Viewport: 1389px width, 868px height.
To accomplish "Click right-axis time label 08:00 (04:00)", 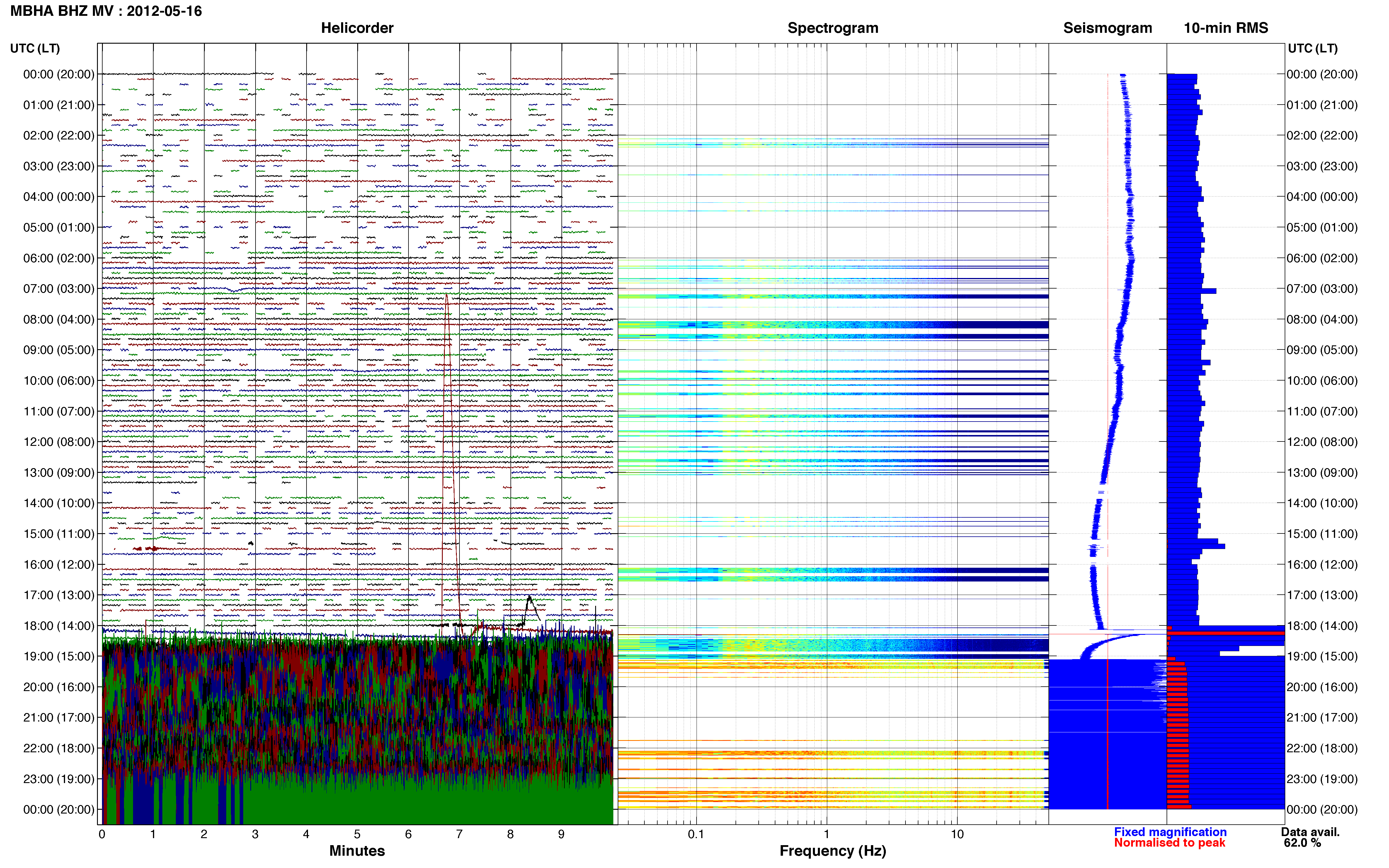I will (x=1322, y=319).
